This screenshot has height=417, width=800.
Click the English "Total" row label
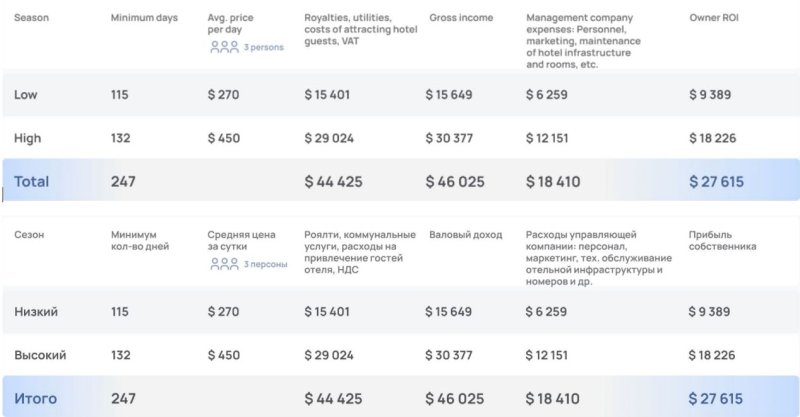click(x=31, y=182)
